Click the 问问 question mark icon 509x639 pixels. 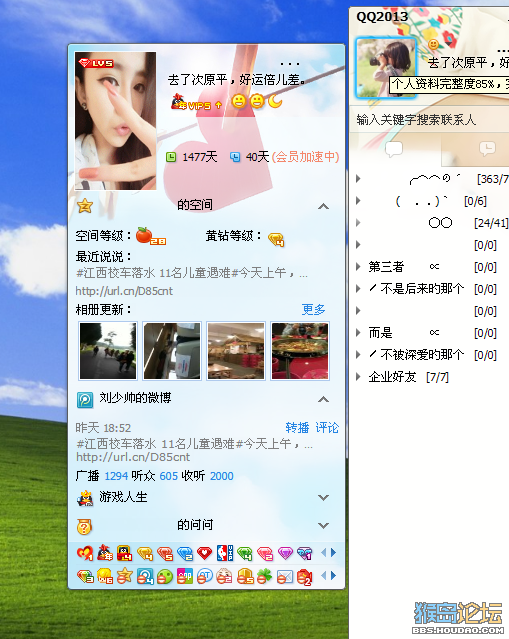tap(84, 527)
